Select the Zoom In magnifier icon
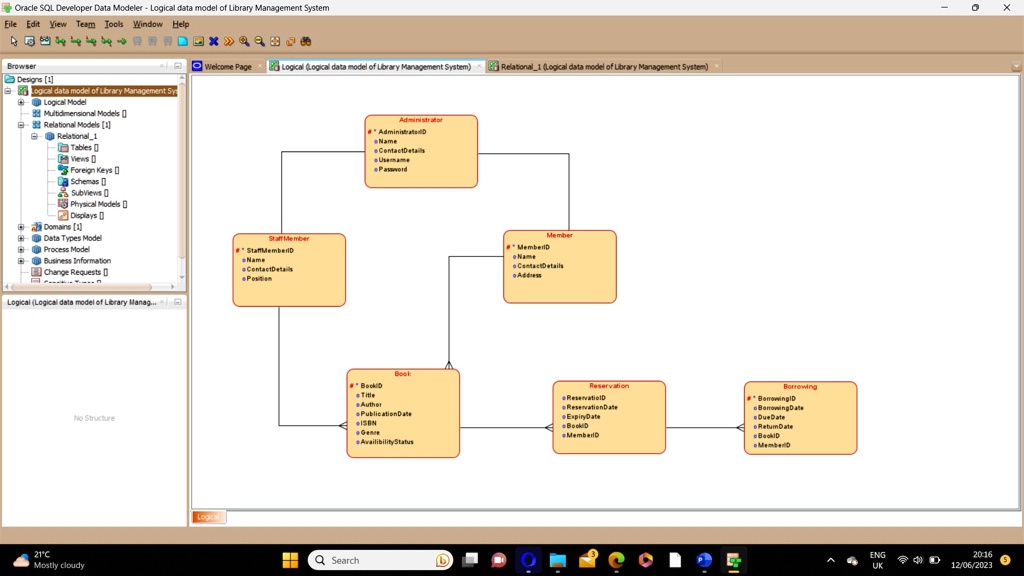This screenshot has height=576, width=1024. (x=245, y=41)
